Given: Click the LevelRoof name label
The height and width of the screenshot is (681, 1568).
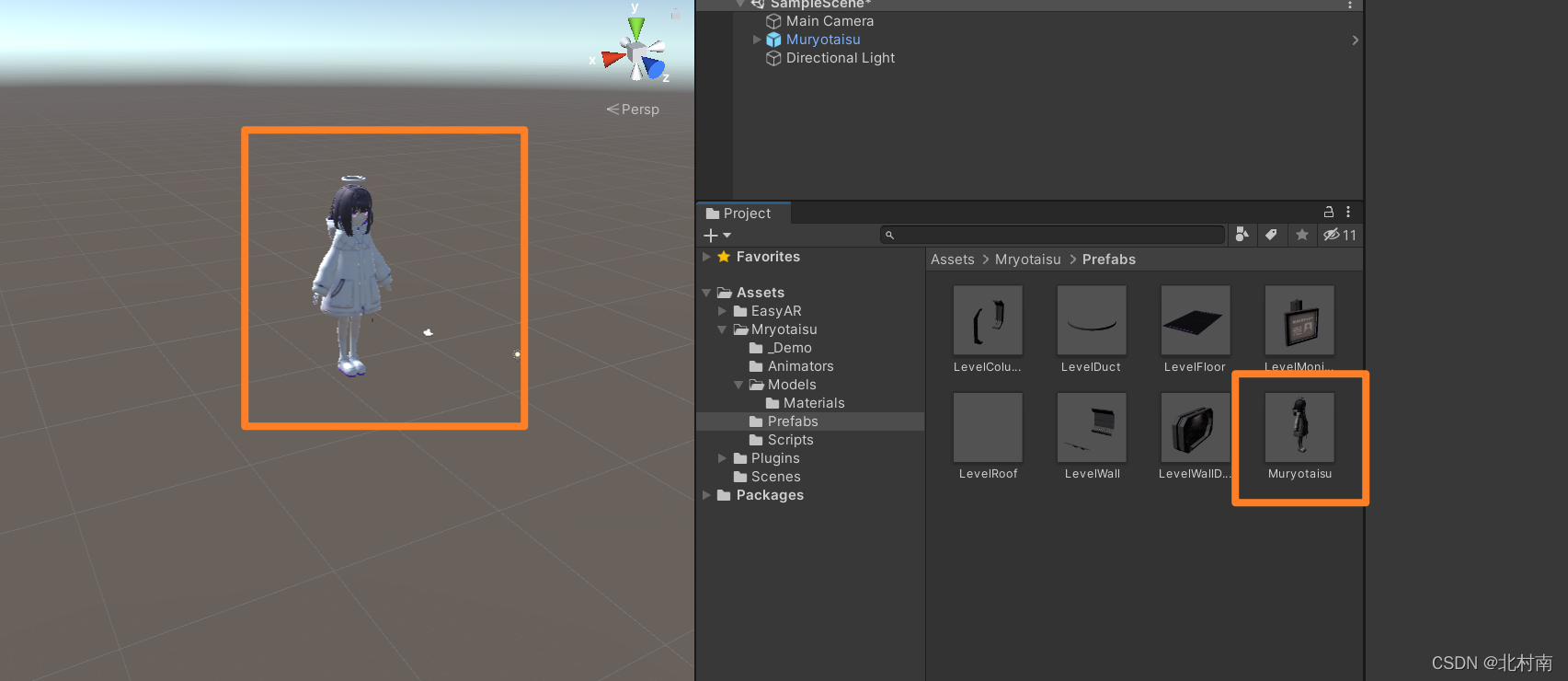Looking at the screenshot, I should (988, 474).
